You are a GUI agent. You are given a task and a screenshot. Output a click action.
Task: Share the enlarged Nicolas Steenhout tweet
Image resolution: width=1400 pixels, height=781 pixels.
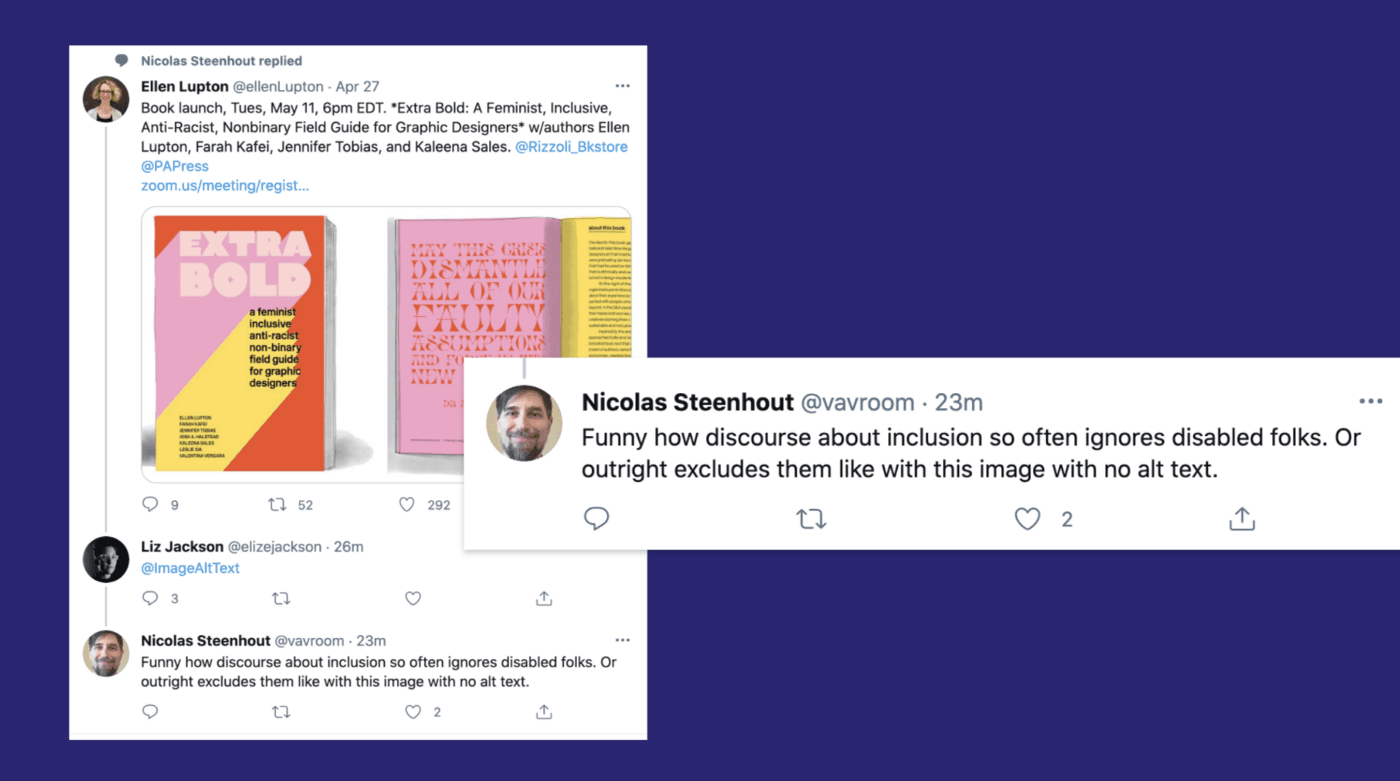click(1241, 518)
